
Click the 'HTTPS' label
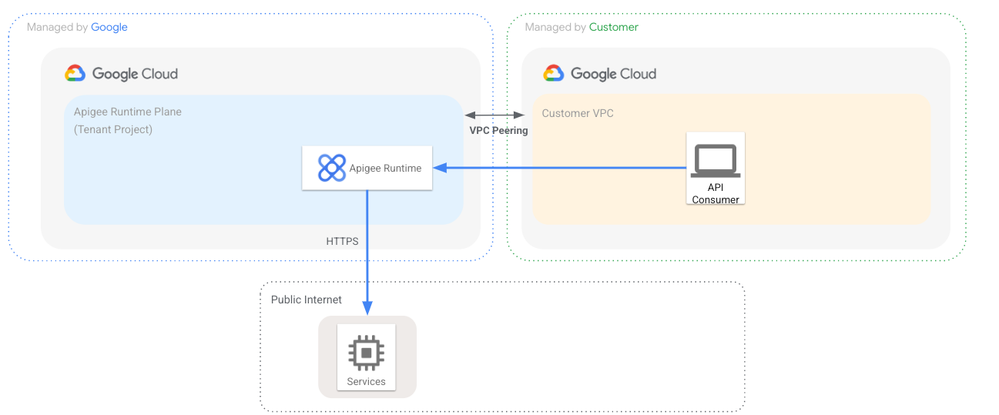point(342,242)
